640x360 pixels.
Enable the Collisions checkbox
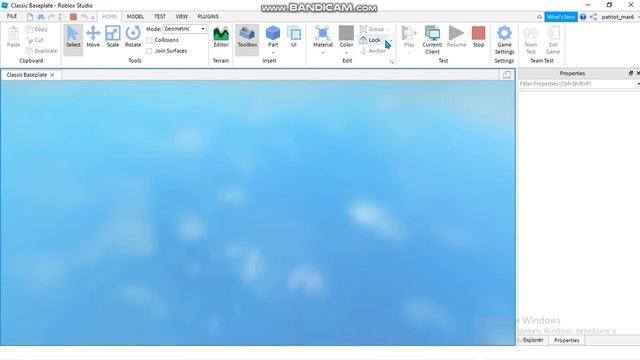tap(149, 40)
